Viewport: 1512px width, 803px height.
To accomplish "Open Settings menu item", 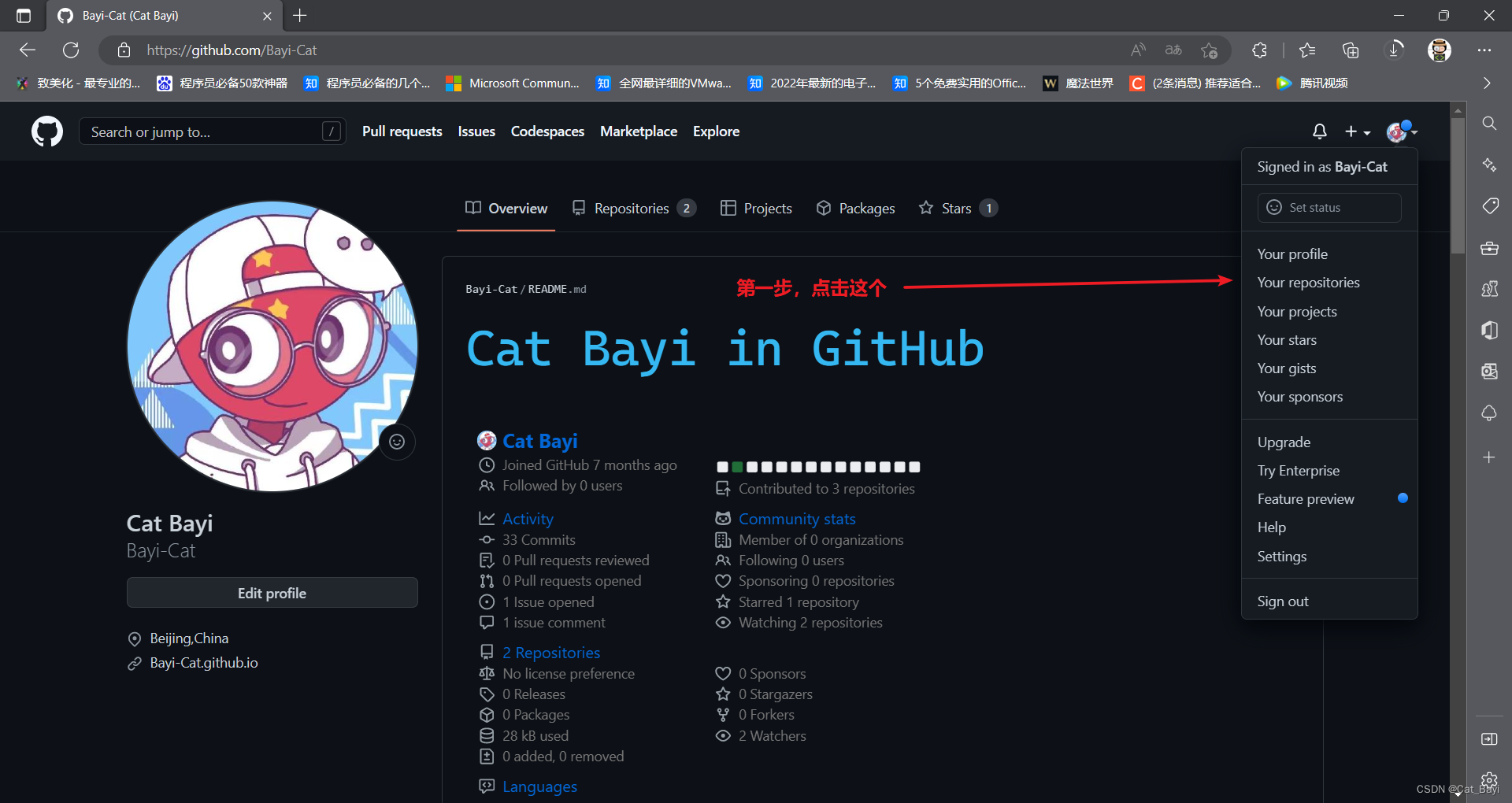I will coord(1329,557).
